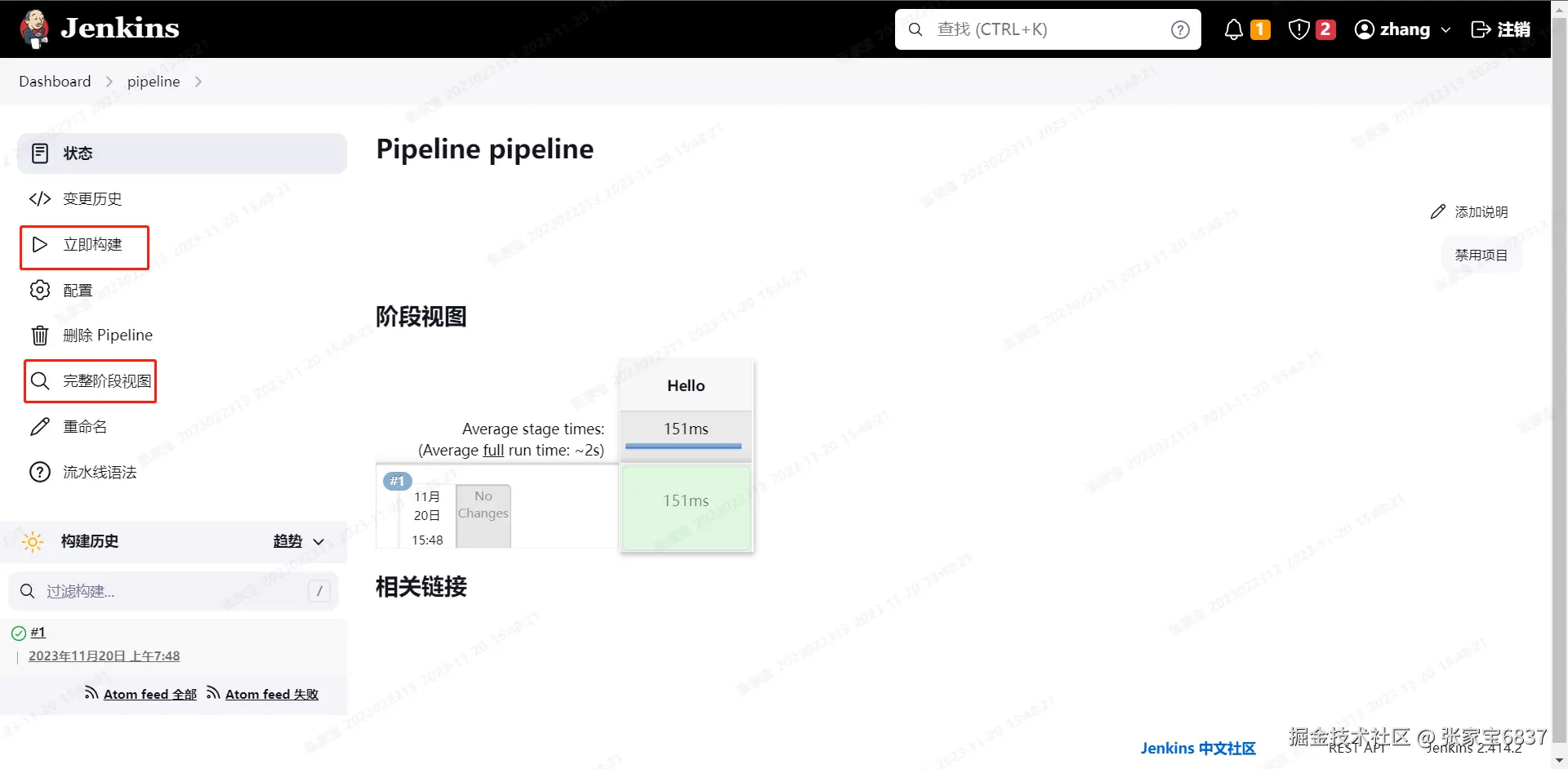Viewport: 1568px width, 769px height.
Task: Open 变更历史 in the sidebar
Action: point(92,198)
